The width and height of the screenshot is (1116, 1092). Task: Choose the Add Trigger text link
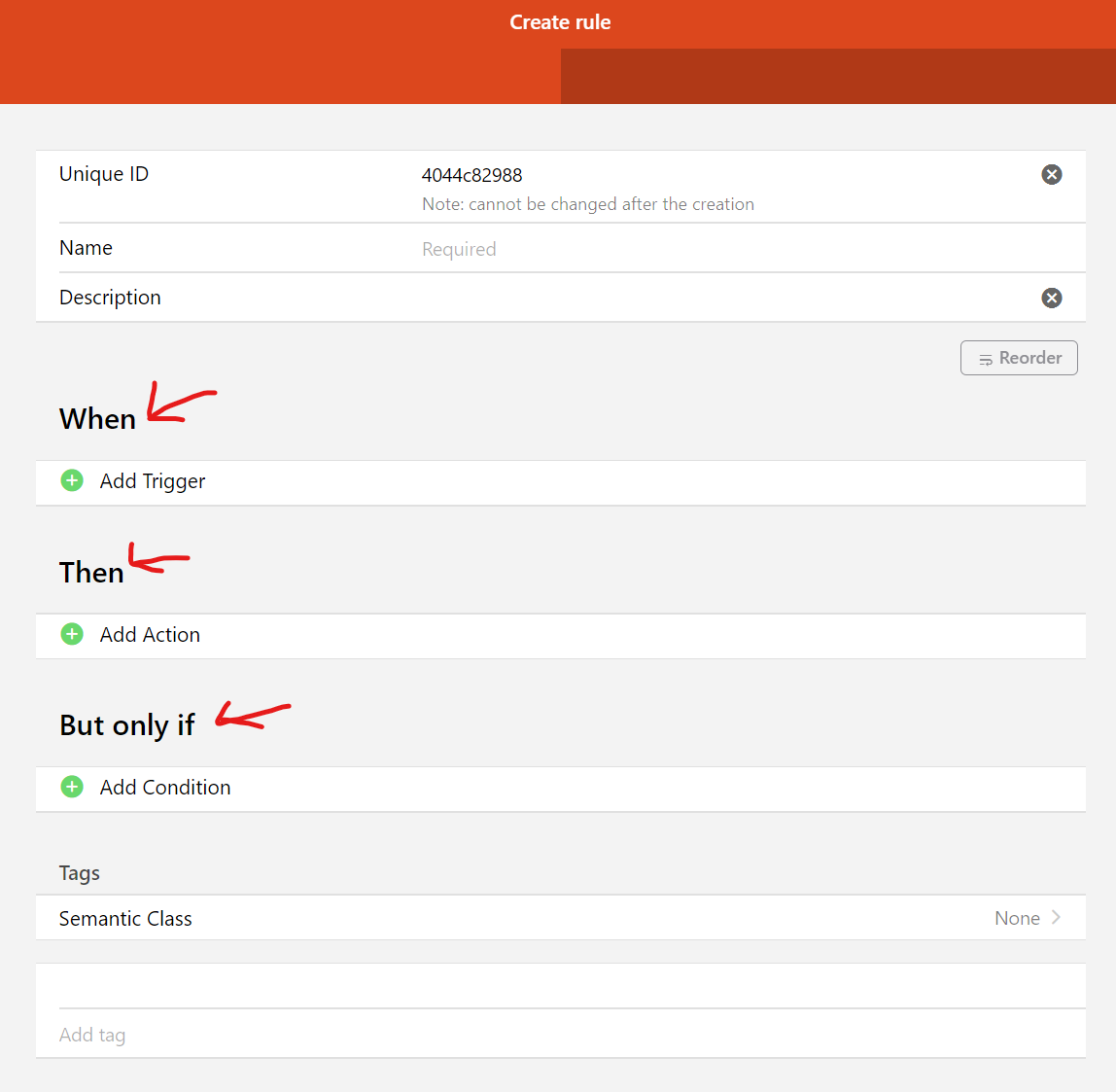click(x=153, y=481)
